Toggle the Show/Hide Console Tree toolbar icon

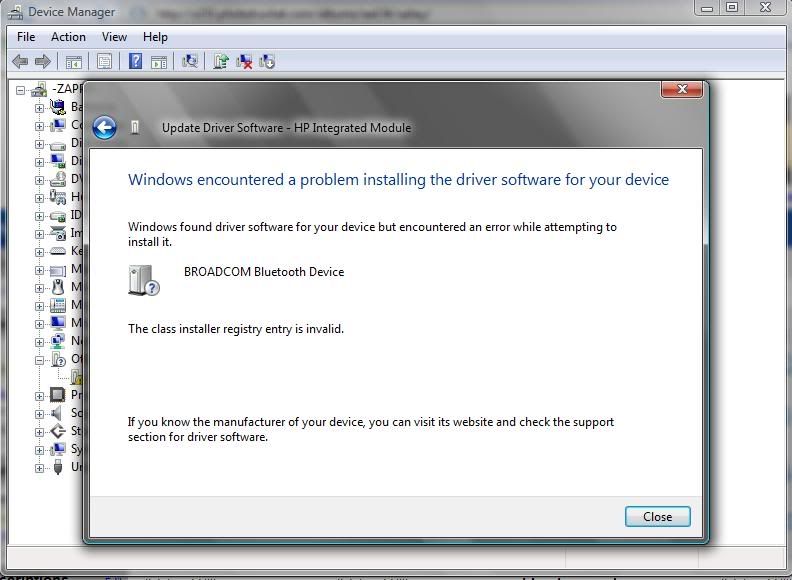click(73, 62)
